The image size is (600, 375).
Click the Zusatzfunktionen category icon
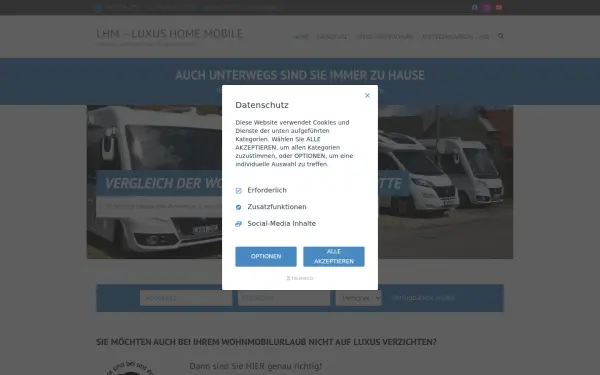tap(239, 207)
